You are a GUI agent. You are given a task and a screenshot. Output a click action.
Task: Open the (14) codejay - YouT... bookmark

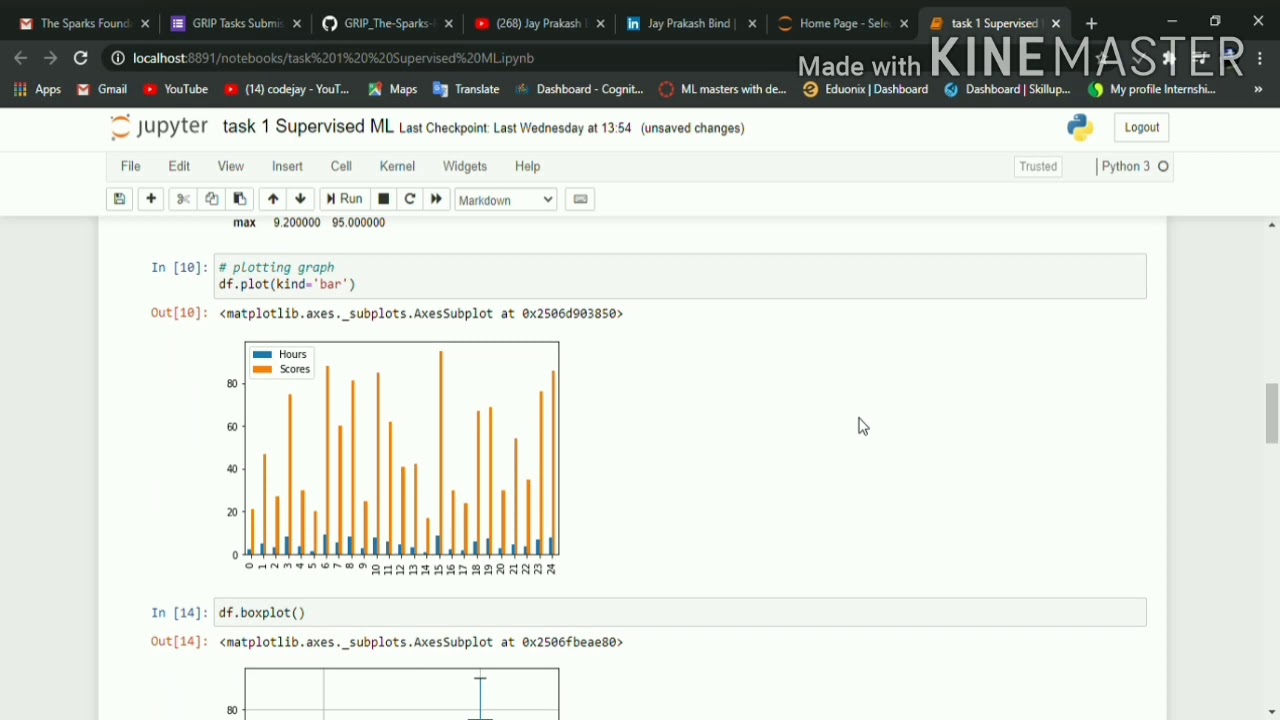coord(287,90)
